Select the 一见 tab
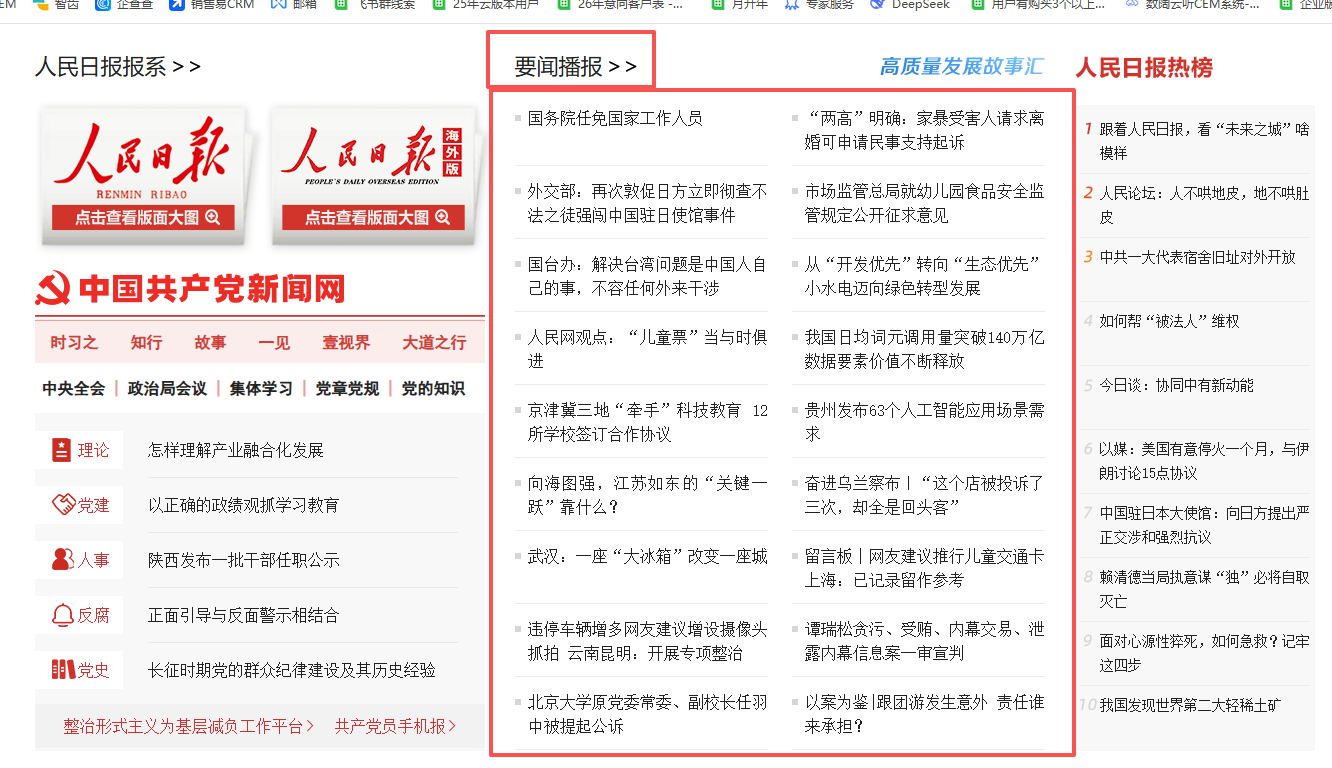The height and width of the screenshot is (768, 1332). click(x=274, y=342)
